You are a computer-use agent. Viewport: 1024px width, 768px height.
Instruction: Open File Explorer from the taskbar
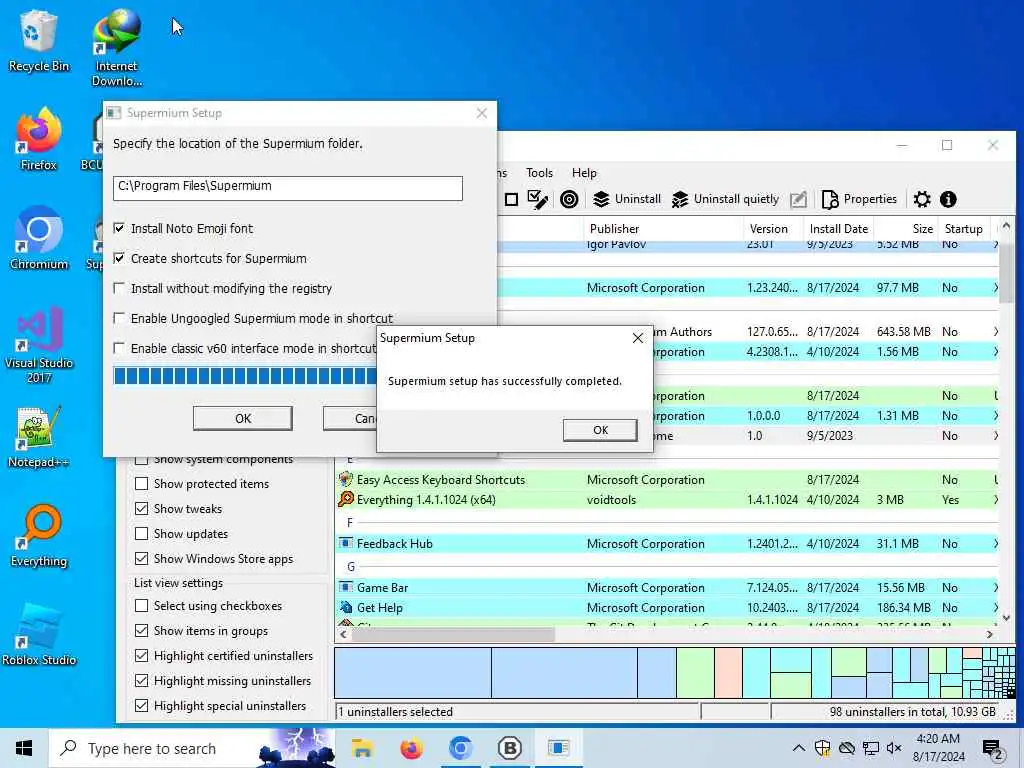coord(361,748)
